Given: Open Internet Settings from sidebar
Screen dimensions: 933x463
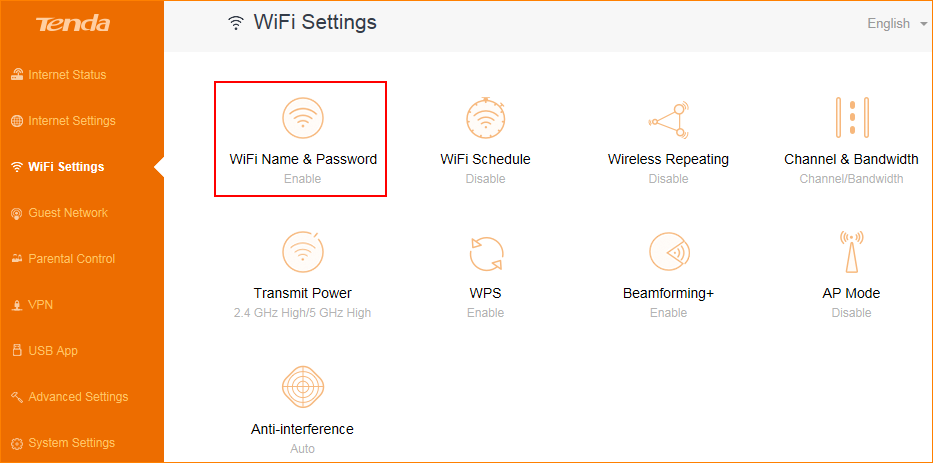Looking at the screenshot, I should (71, 121).
